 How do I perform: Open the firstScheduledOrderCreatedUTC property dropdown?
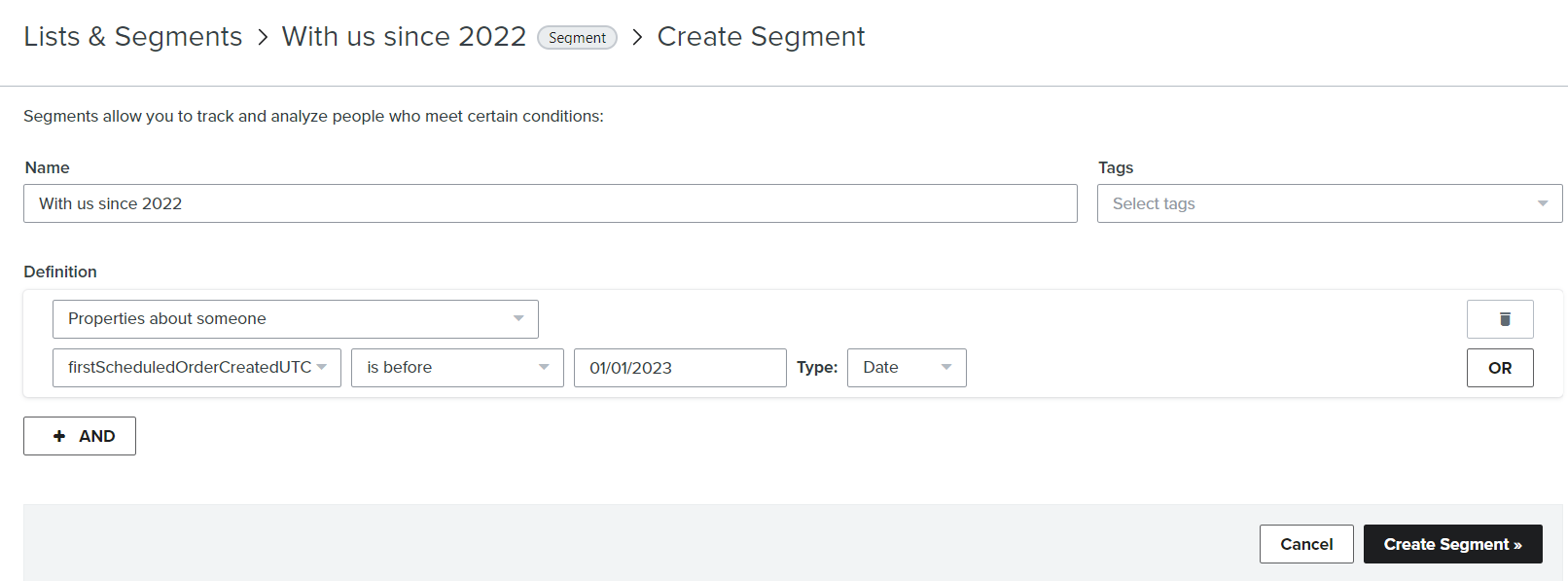[196, 368]
